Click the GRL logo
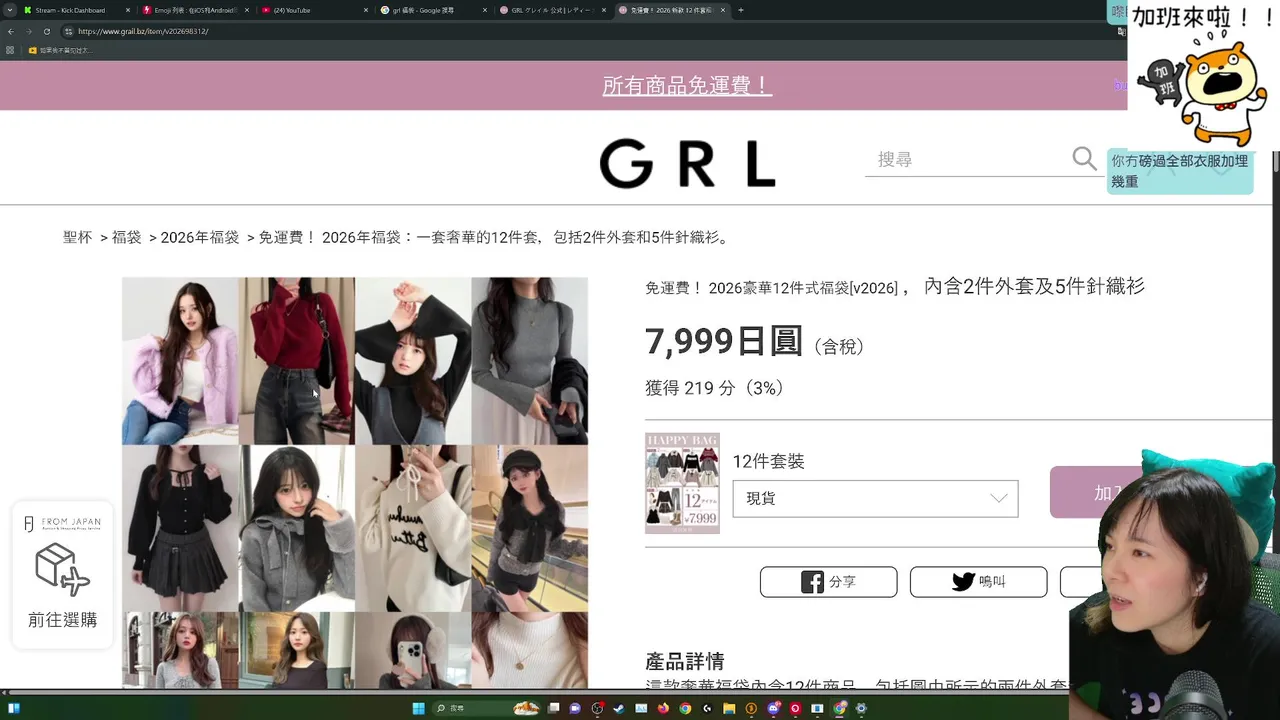 pos(687,164)
